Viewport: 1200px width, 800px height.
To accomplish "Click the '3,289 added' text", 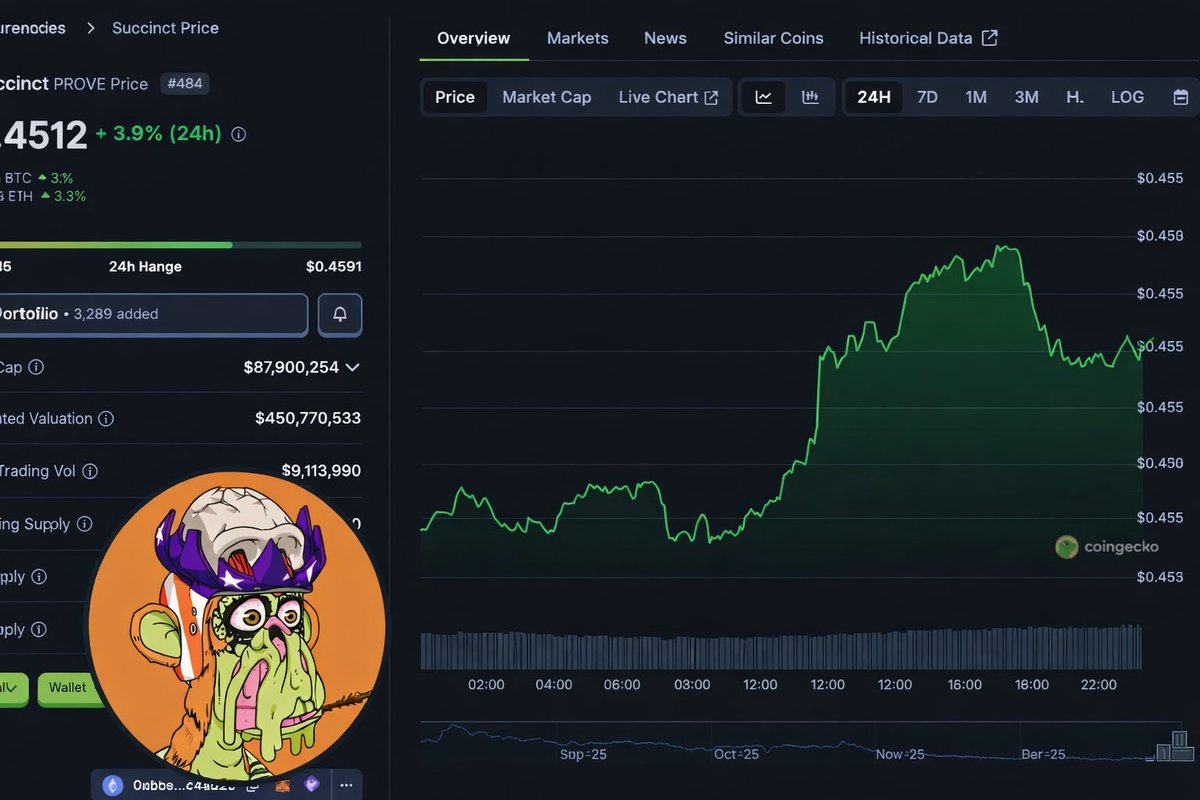I will click(x=116, y=314).
